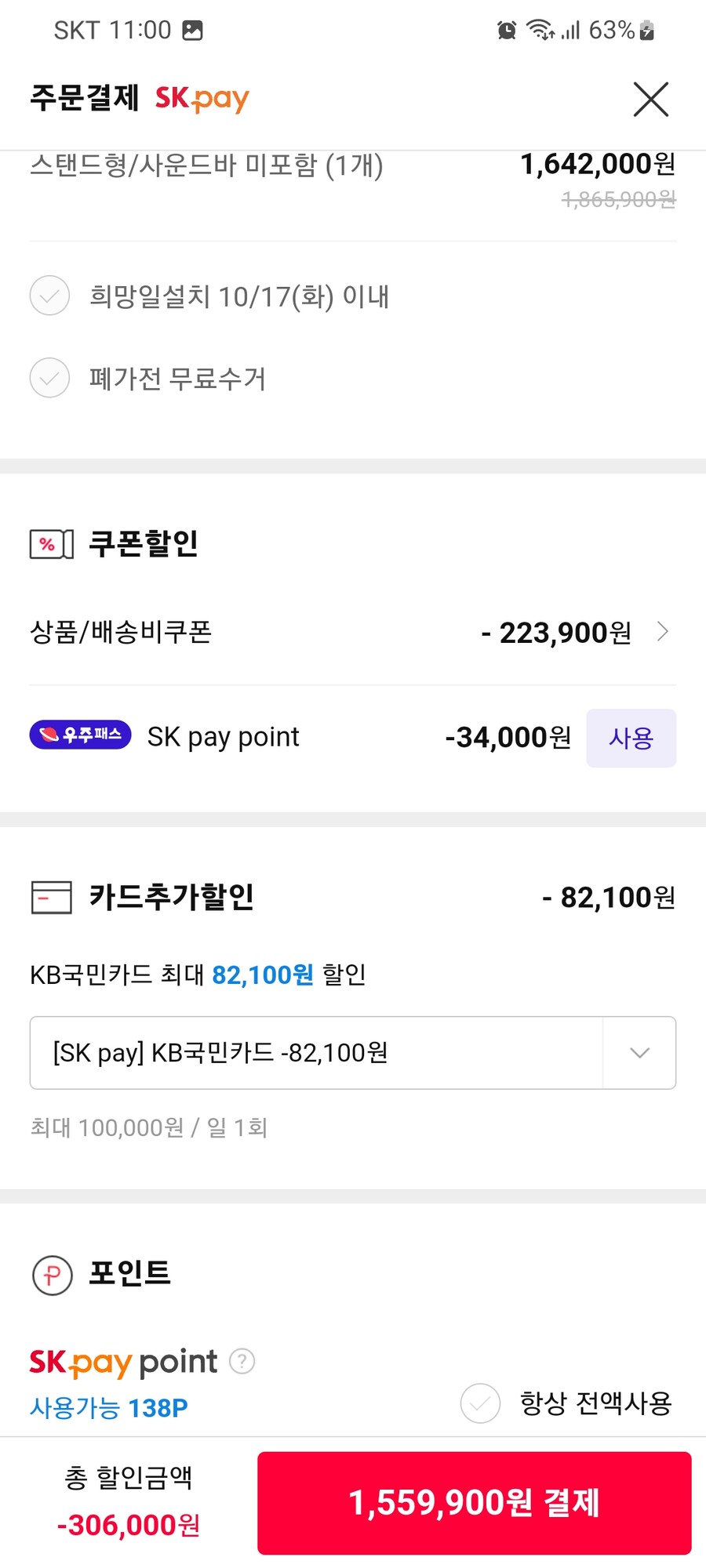This screenshot has height=1568, width=706.
Task: Enable 항상 전액사용 checkbox
Action: tap(480, 1403)
